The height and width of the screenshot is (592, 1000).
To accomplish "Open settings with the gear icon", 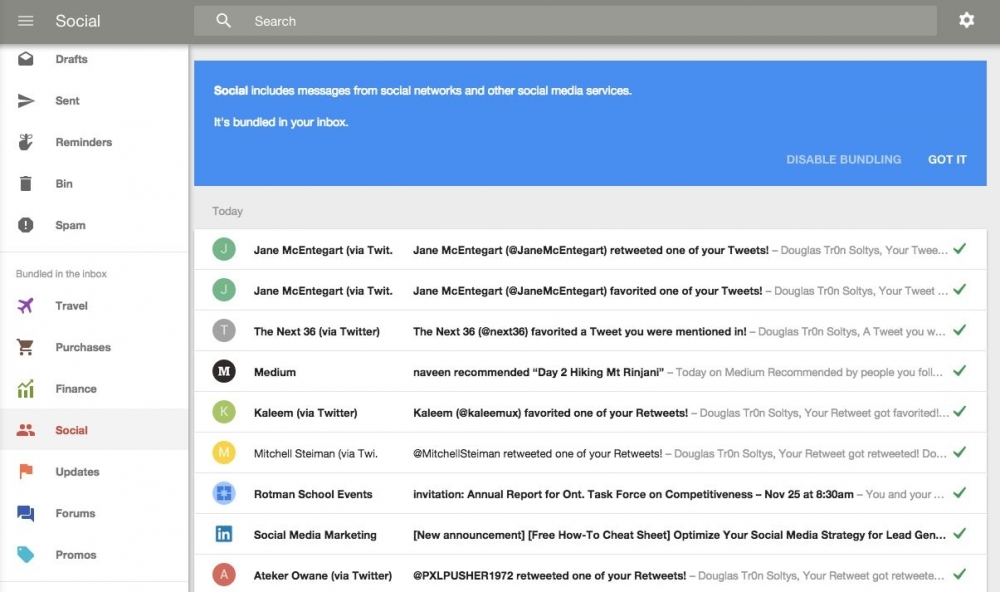I will point(966,20).
